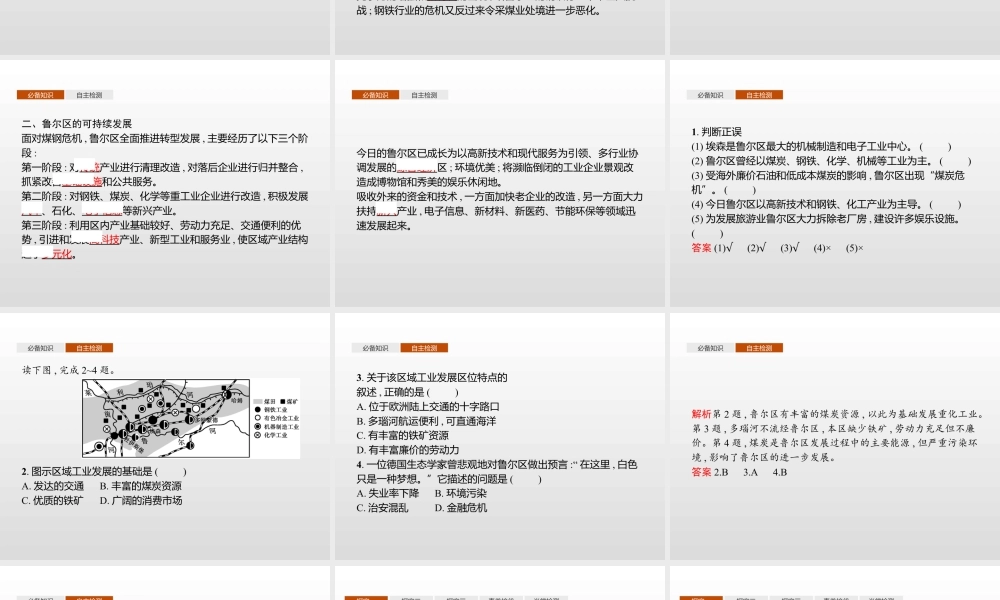Image resolution: width=1000 pixels, height=600 pixels.
Task: Click the white nonferrous-metal marker near 多特蒙德
Action: pyautogui.click(x=196, y=409)
